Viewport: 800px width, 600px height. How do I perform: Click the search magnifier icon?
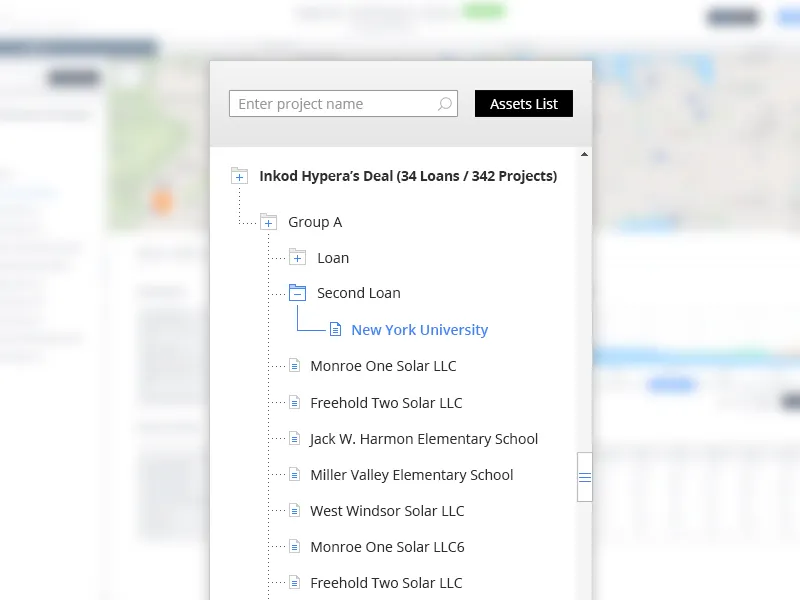[x=445, y=104]
